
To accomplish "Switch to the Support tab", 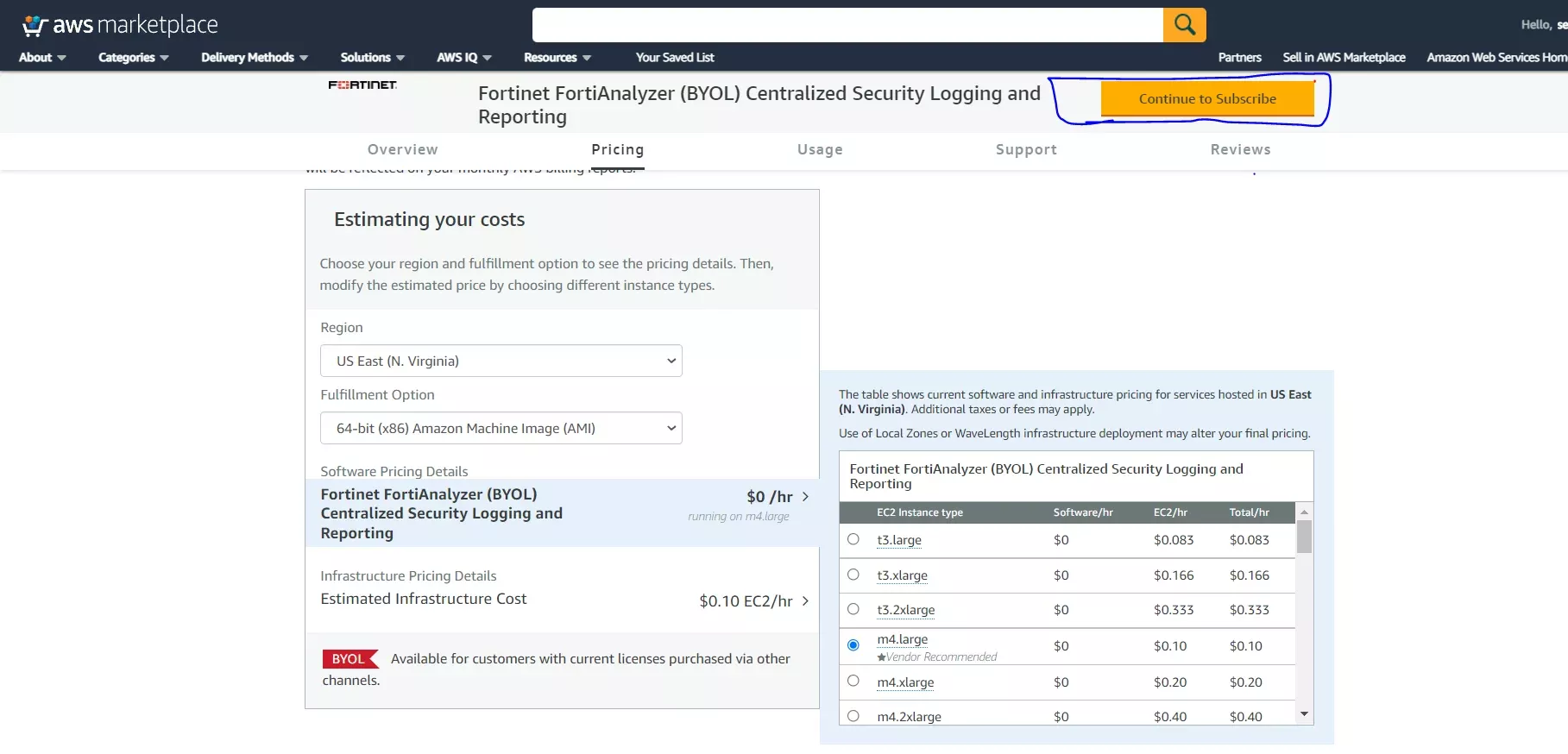I will click(1026, 149).
